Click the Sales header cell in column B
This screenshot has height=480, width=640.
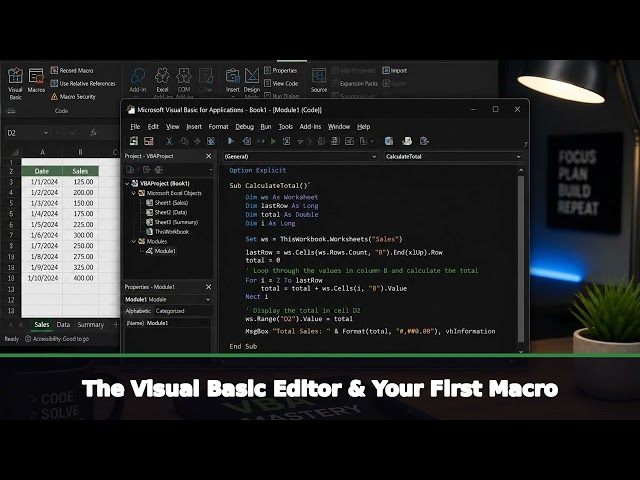point(80,171)
